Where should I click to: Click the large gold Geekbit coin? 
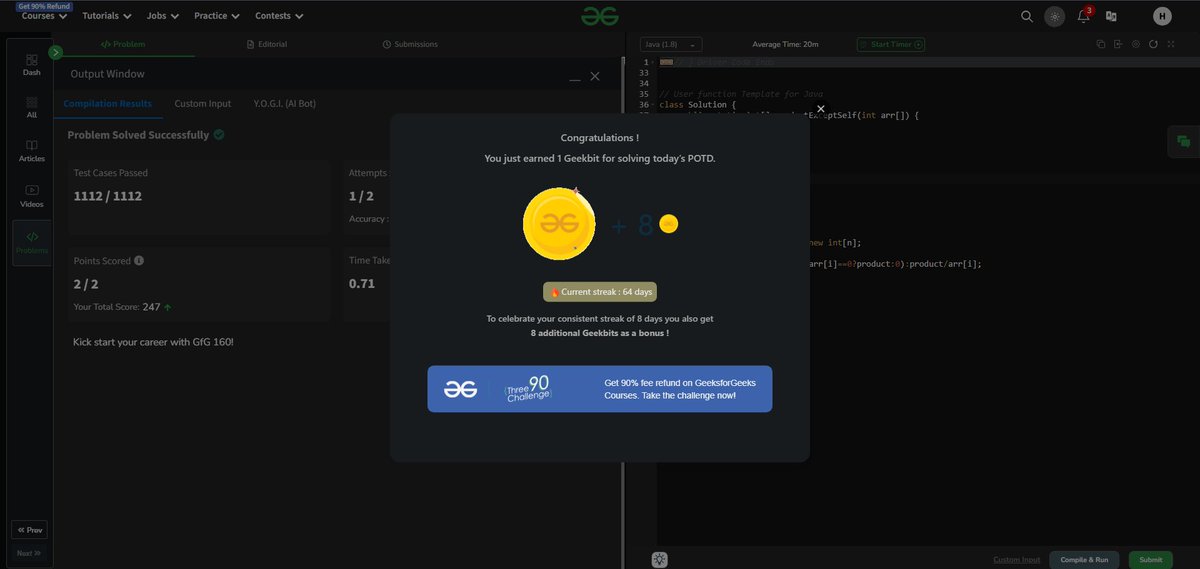click(559, 224)
